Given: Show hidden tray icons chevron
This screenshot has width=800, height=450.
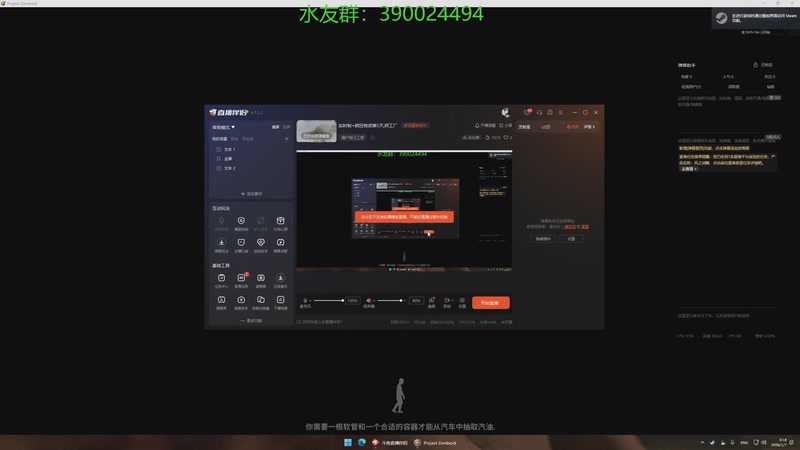Looking at the screenshot, I should [702, 442].
